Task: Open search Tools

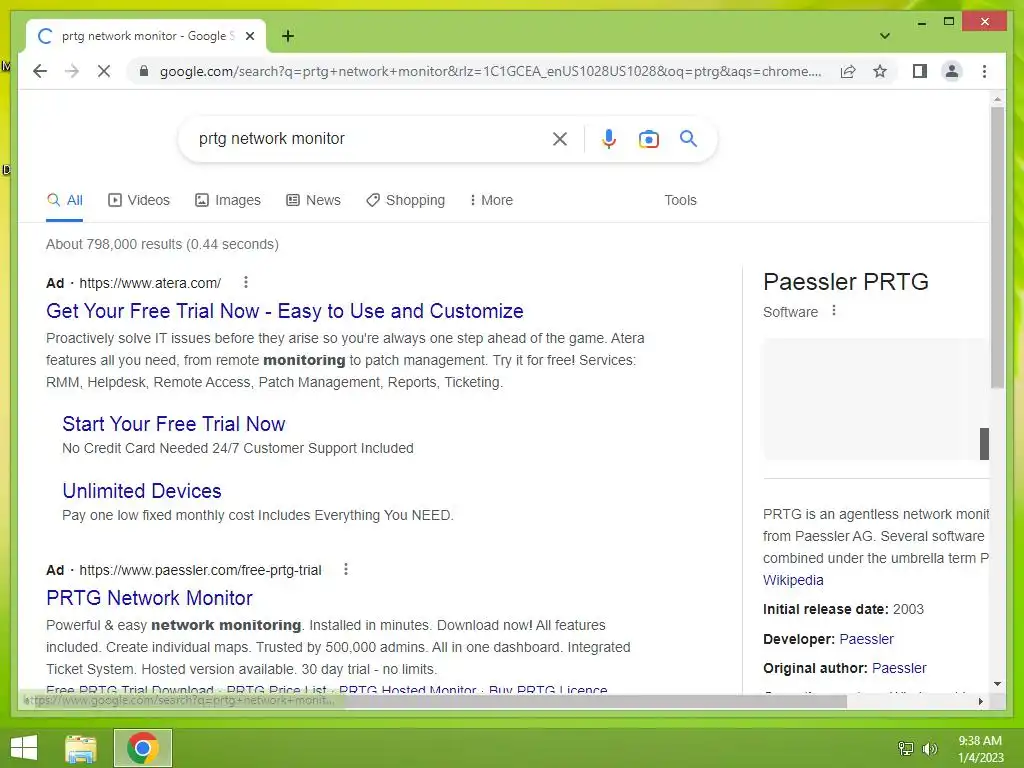Action: click(680, 200)
